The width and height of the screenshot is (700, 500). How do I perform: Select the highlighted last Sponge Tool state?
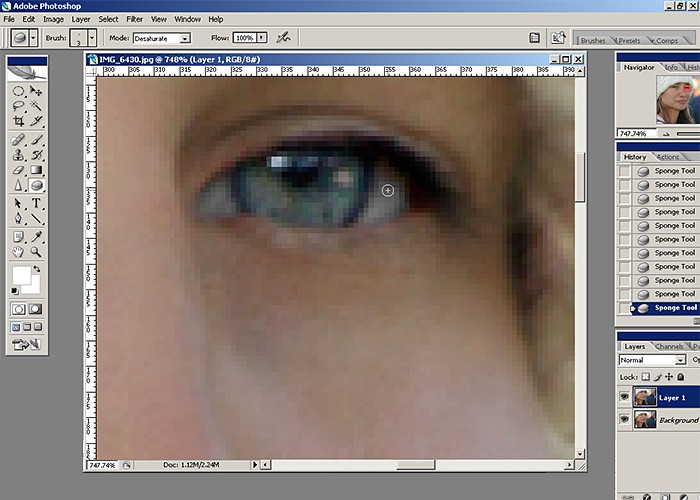(x=664, y=308)
